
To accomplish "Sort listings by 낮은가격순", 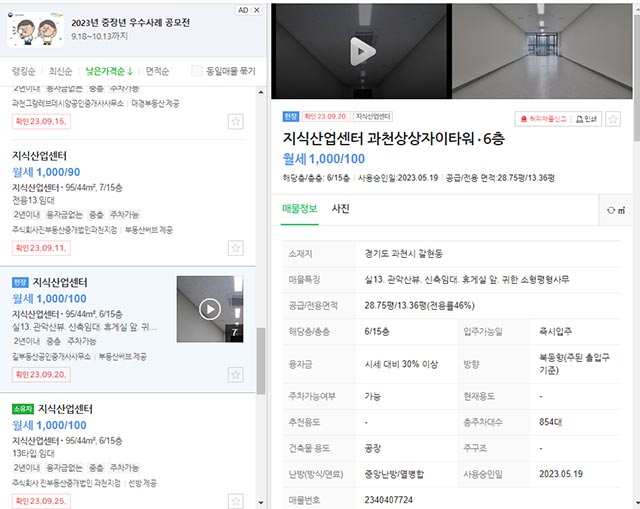I will point(109,71).
